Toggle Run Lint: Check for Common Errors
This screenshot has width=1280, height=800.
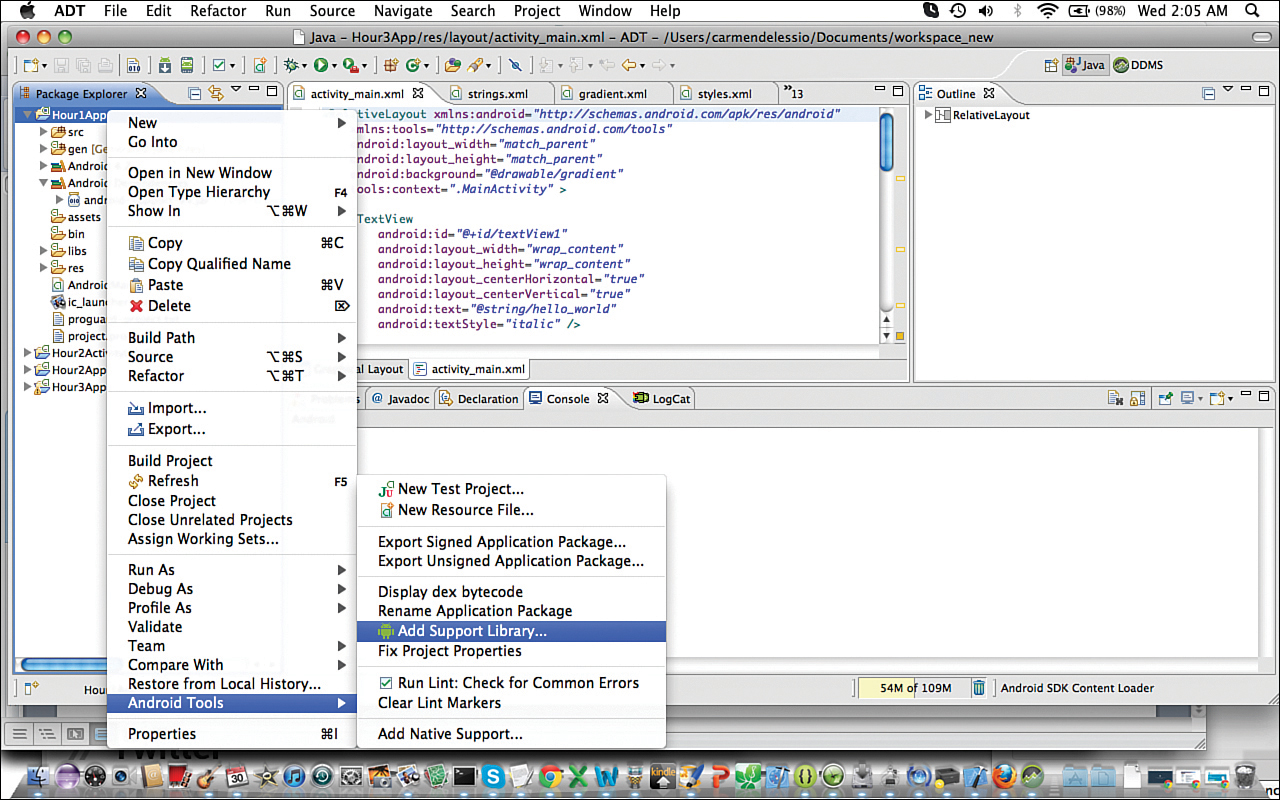coord(507,683)
